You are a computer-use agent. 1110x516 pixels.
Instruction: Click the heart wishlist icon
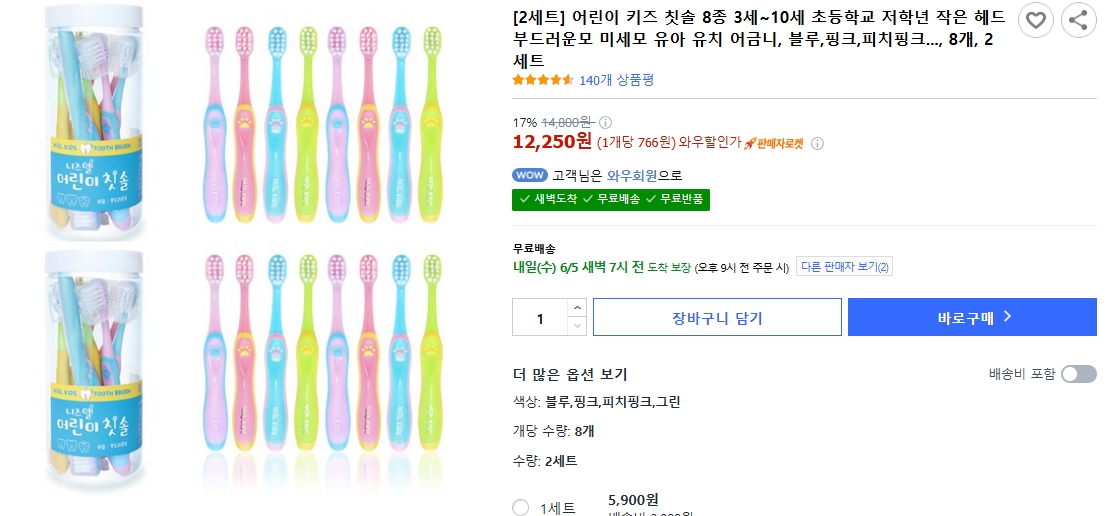[1035, 19]
